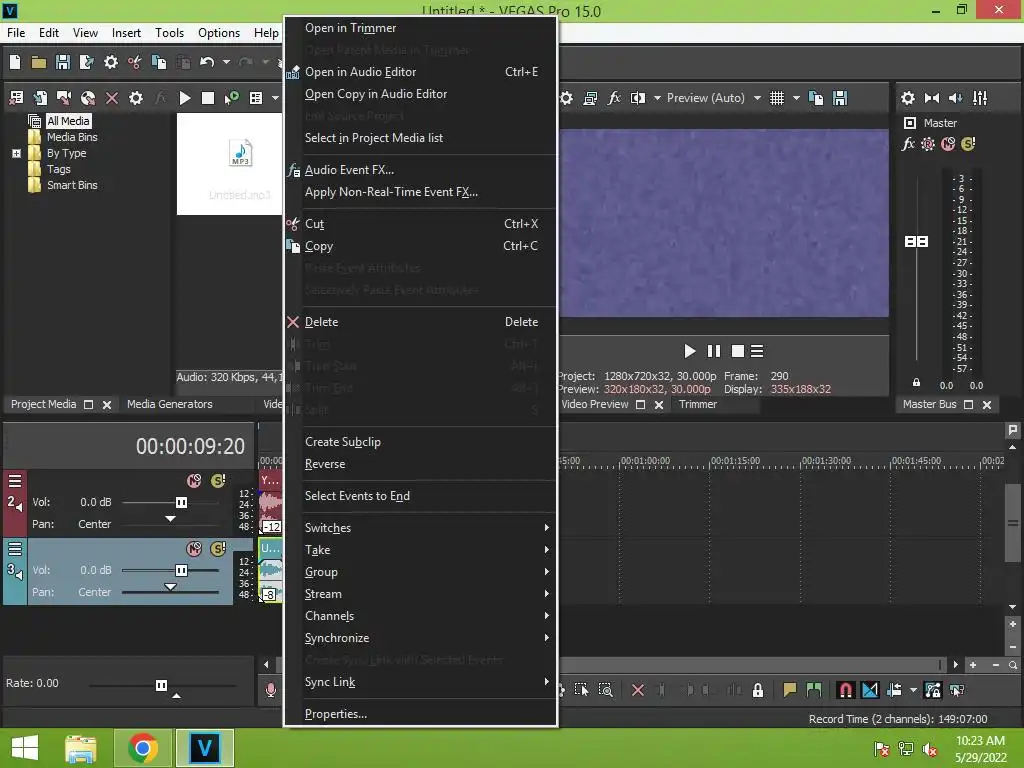
Task: Pause the Video Preview
Action: (x=714, y=351)
